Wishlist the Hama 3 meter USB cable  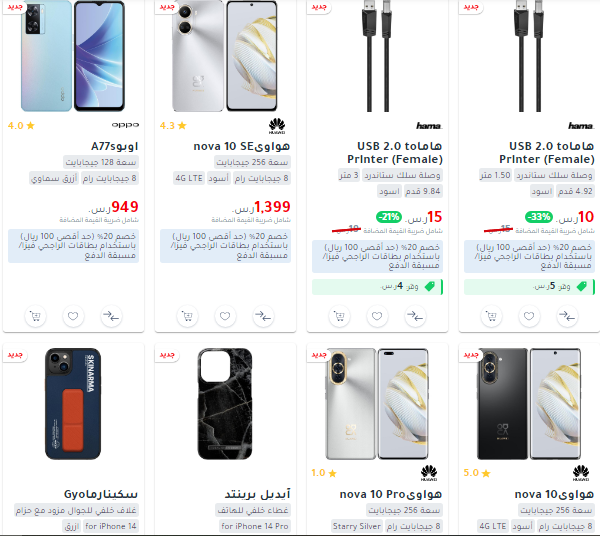pyautogui.click(x=377, y=316)
